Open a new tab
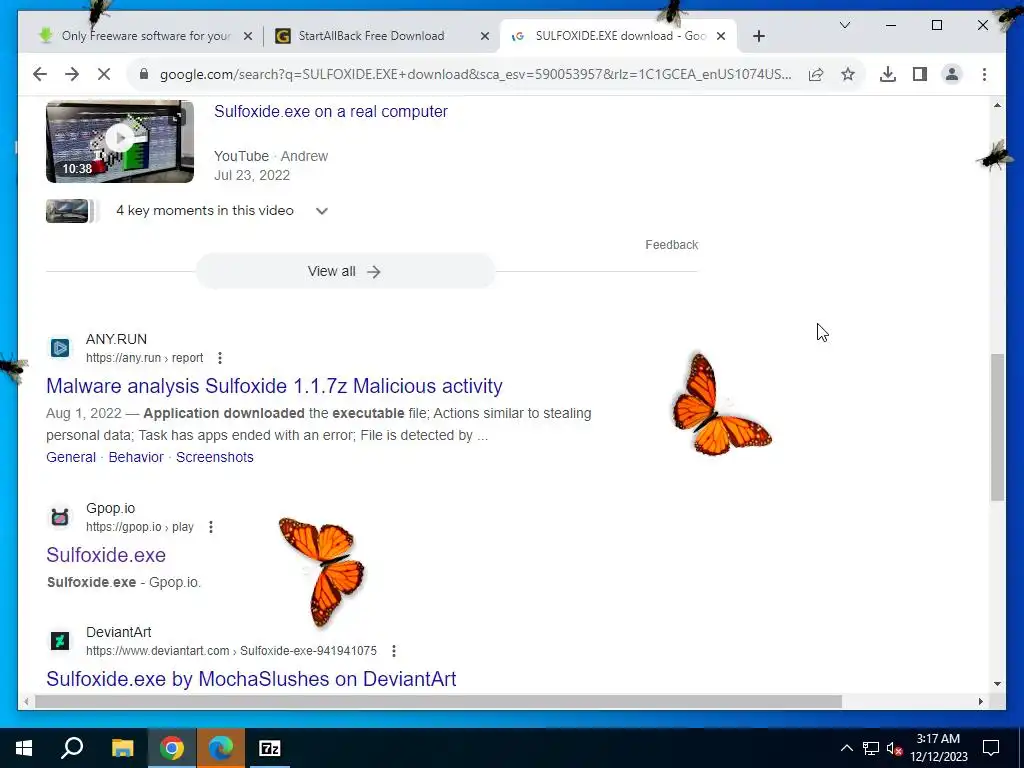The image size is (1024, 768). pyautogui.click(x=758, y=36)
